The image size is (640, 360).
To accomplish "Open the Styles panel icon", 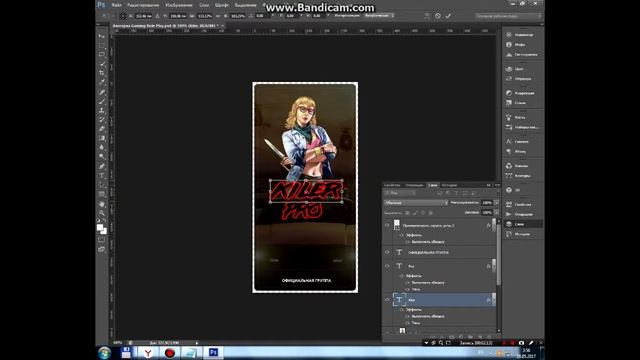I will pos(509,103).
